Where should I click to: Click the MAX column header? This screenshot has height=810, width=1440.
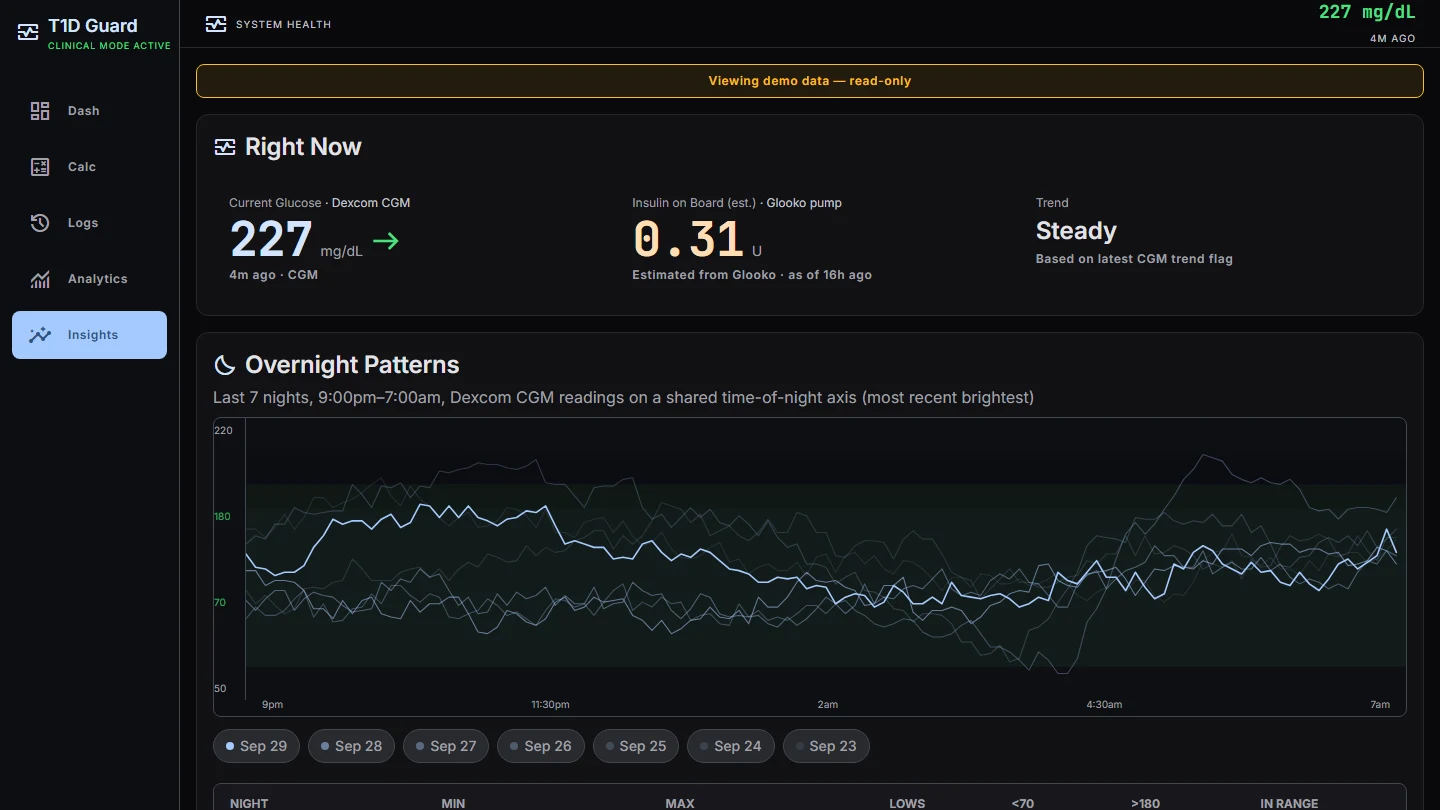tap(680, 804)
